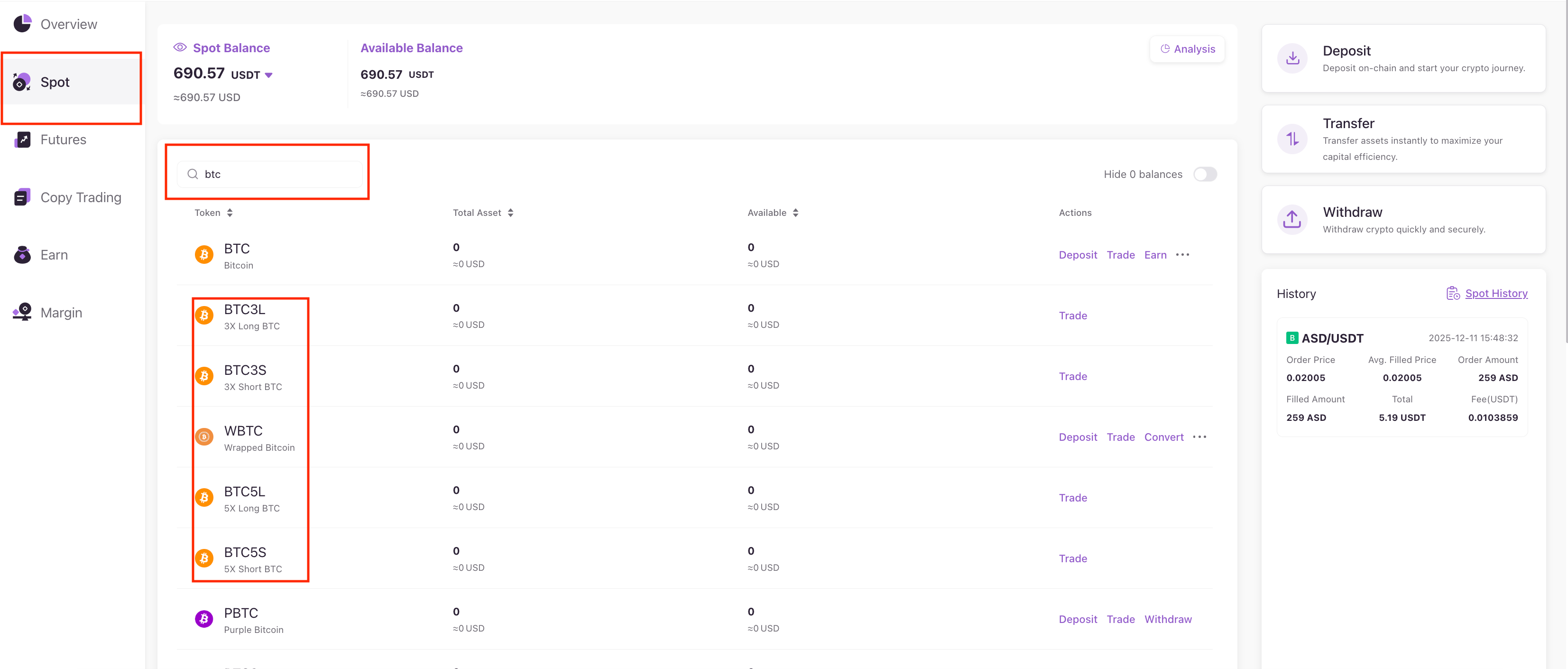Image resolution: width=1568 pixels, height=669 pixels.
Task: Click Withdraw link for PBTC
Action: click(x=1168, y=619)
